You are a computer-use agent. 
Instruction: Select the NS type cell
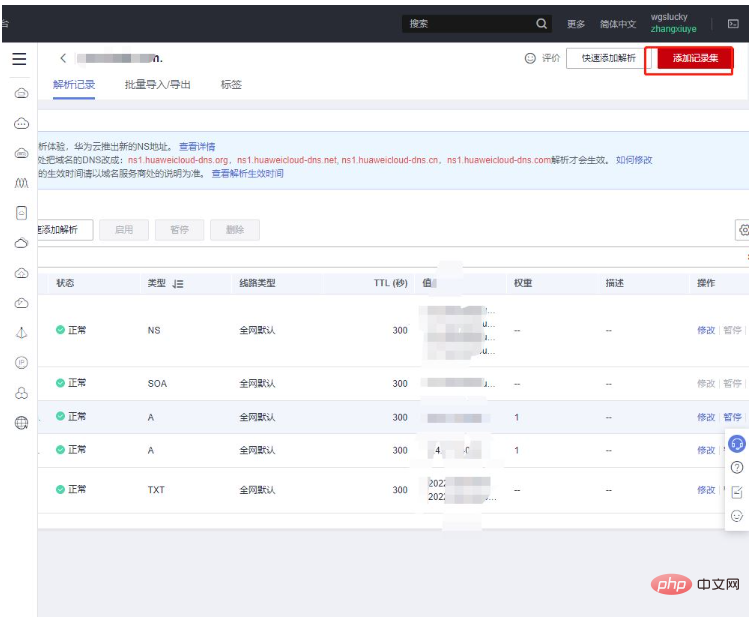click(x=154, y=331)
